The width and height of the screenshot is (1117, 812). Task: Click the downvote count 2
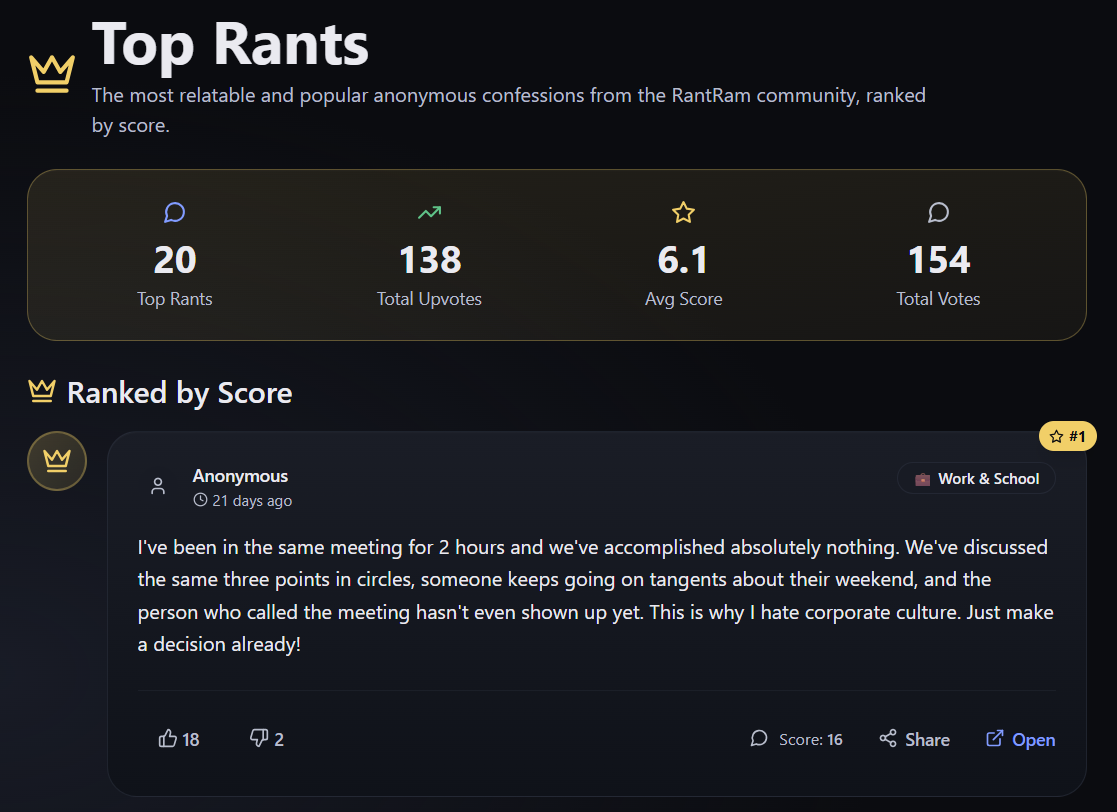[x=279, y=740]
